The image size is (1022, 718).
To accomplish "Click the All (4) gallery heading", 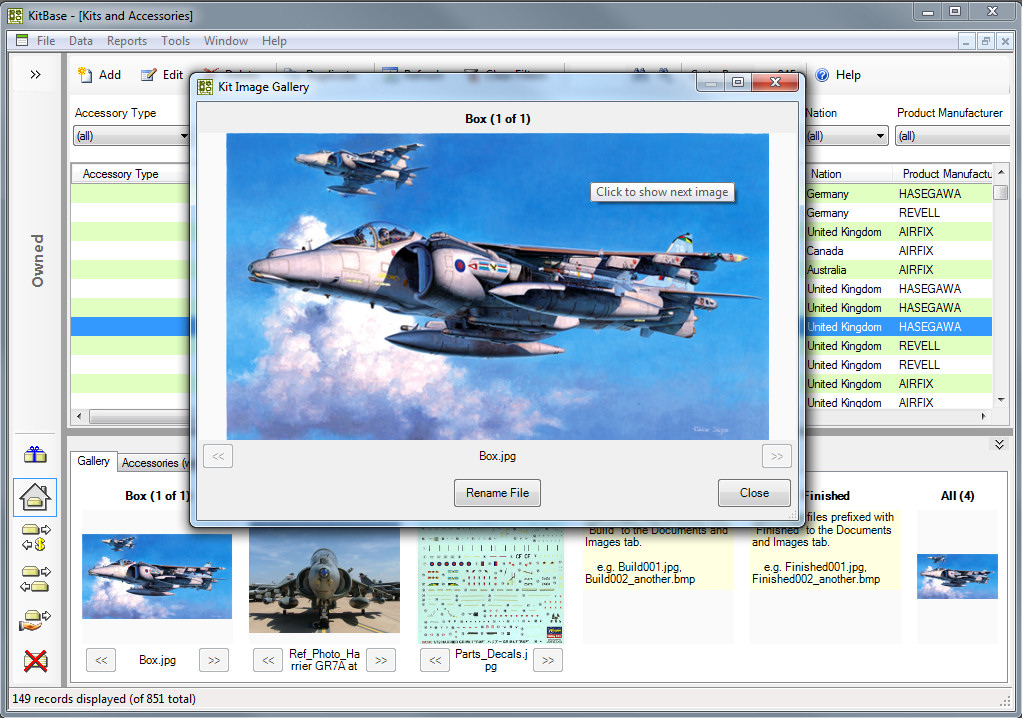I will (x=957, y=496).
